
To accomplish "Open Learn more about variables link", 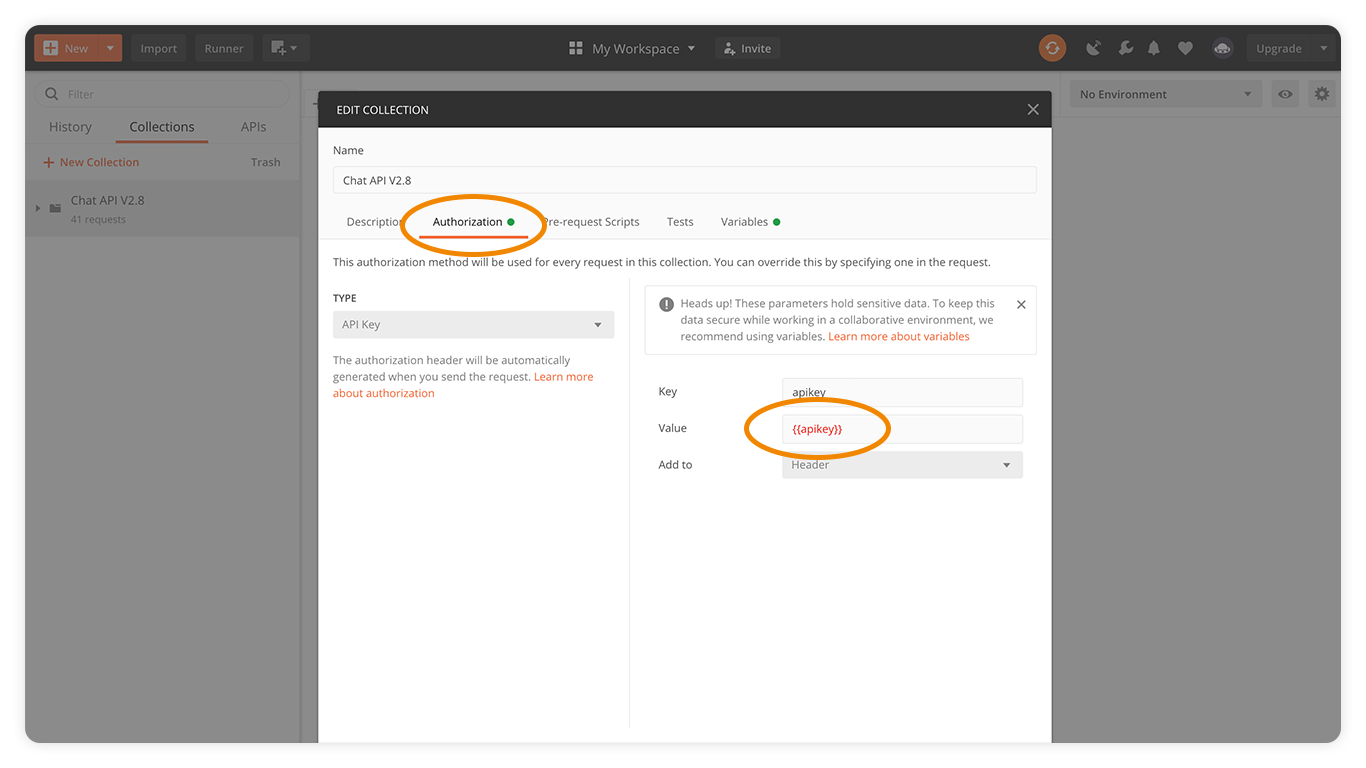I will click(x=899, y=337).
